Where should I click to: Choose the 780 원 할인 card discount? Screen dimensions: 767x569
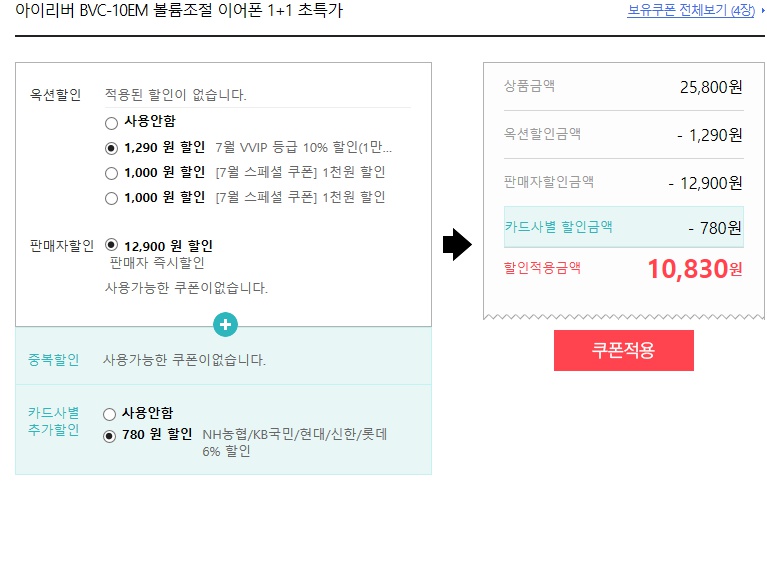109,436
